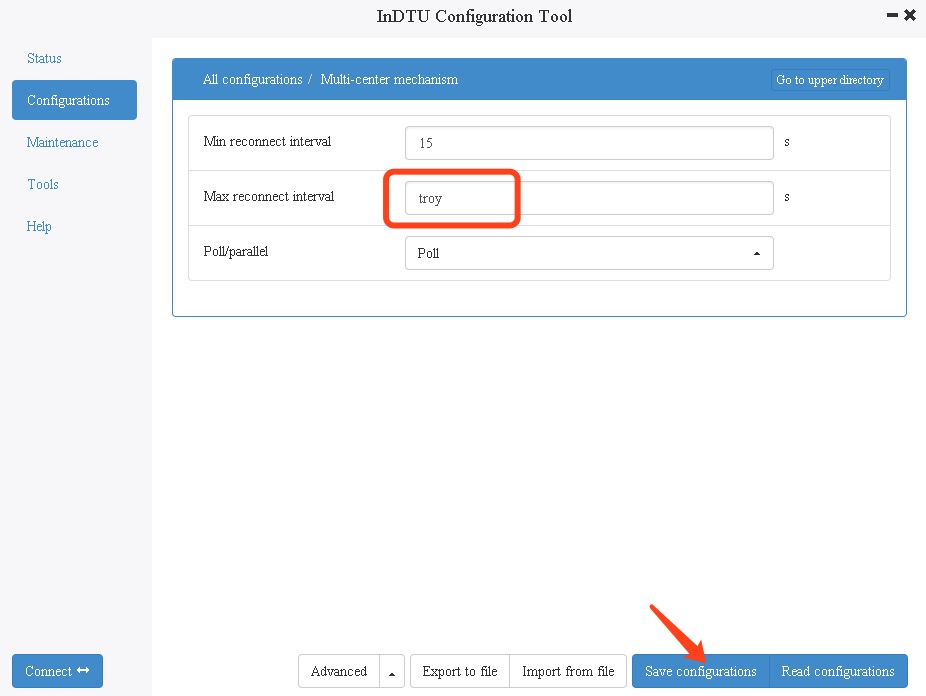Click Read configurations button
The width and height of the screenshot is (926, 696).
[x=838, y=671]
